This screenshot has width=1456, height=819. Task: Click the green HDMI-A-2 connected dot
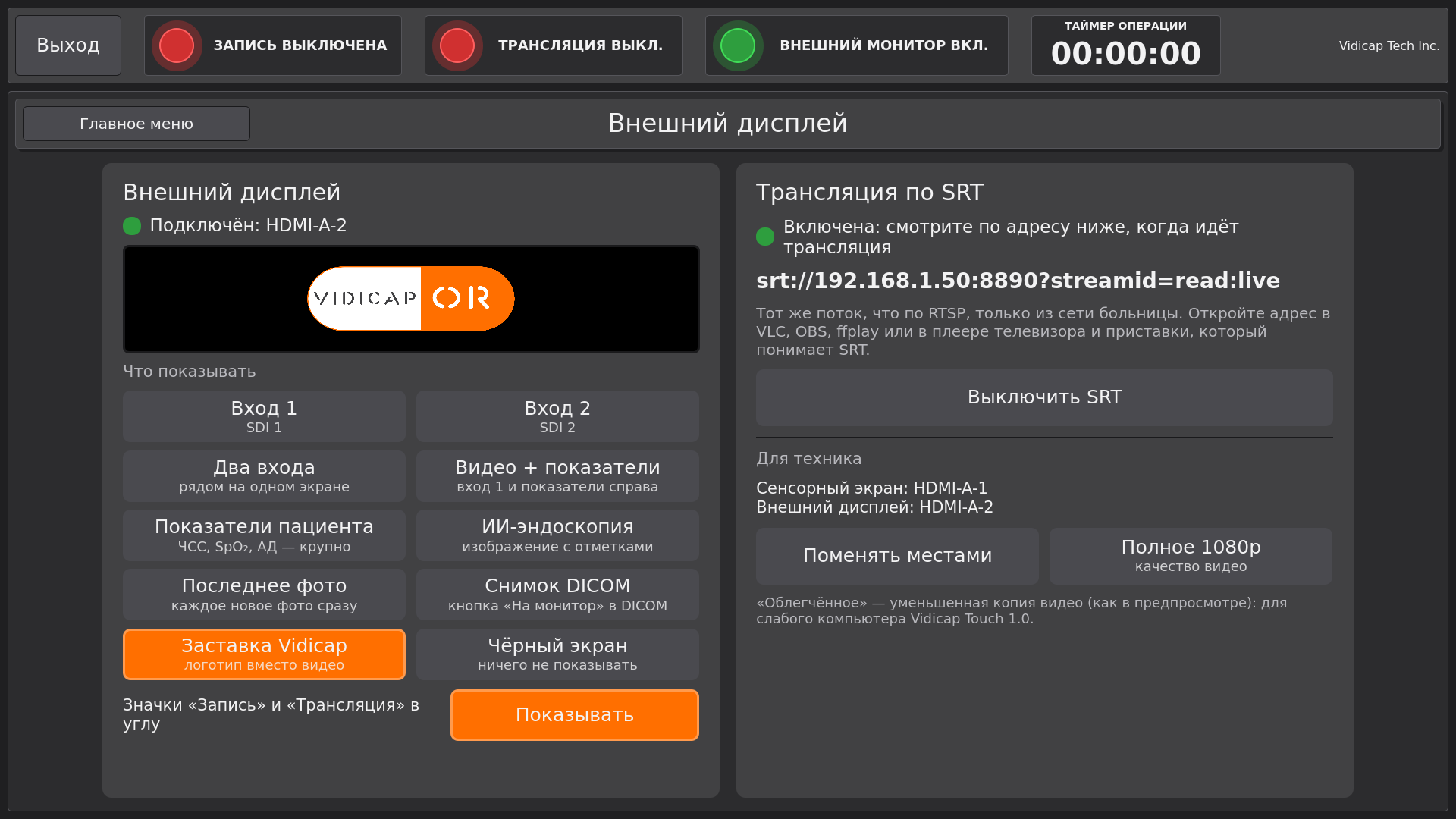(x=132, y=226)
